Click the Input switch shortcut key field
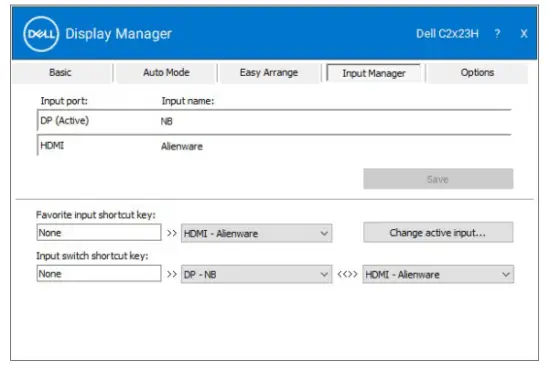This screenshot has height=371, width=550. (99, 274)
